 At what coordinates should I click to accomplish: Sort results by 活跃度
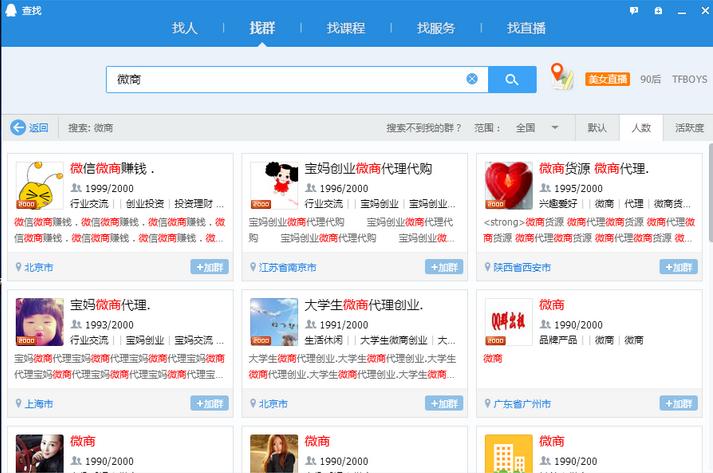[x=688, y=128]
